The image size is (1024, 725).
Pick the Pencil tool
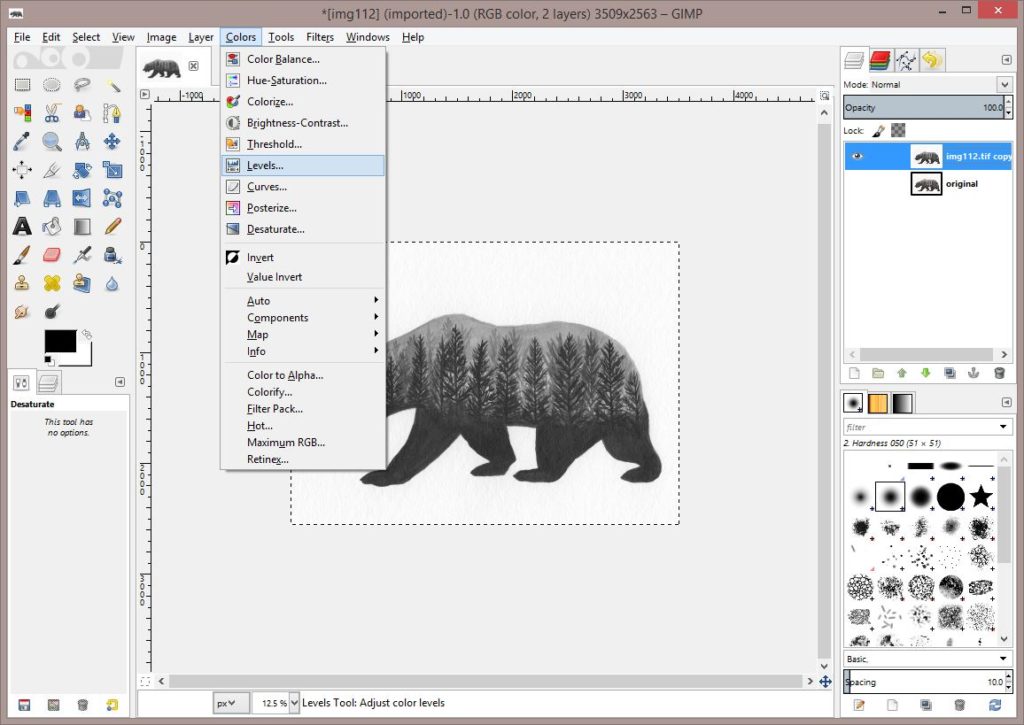112,226
